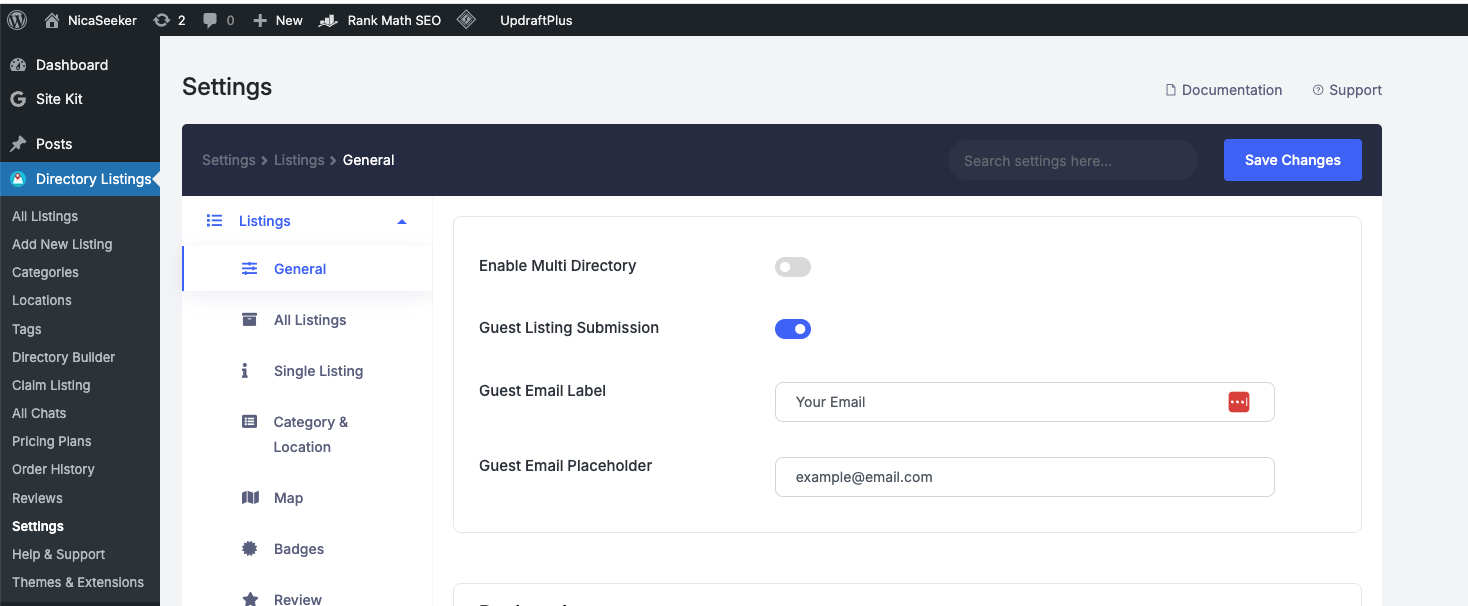
Task: Click the red password manager icon
Action: tap(1239, 402)
